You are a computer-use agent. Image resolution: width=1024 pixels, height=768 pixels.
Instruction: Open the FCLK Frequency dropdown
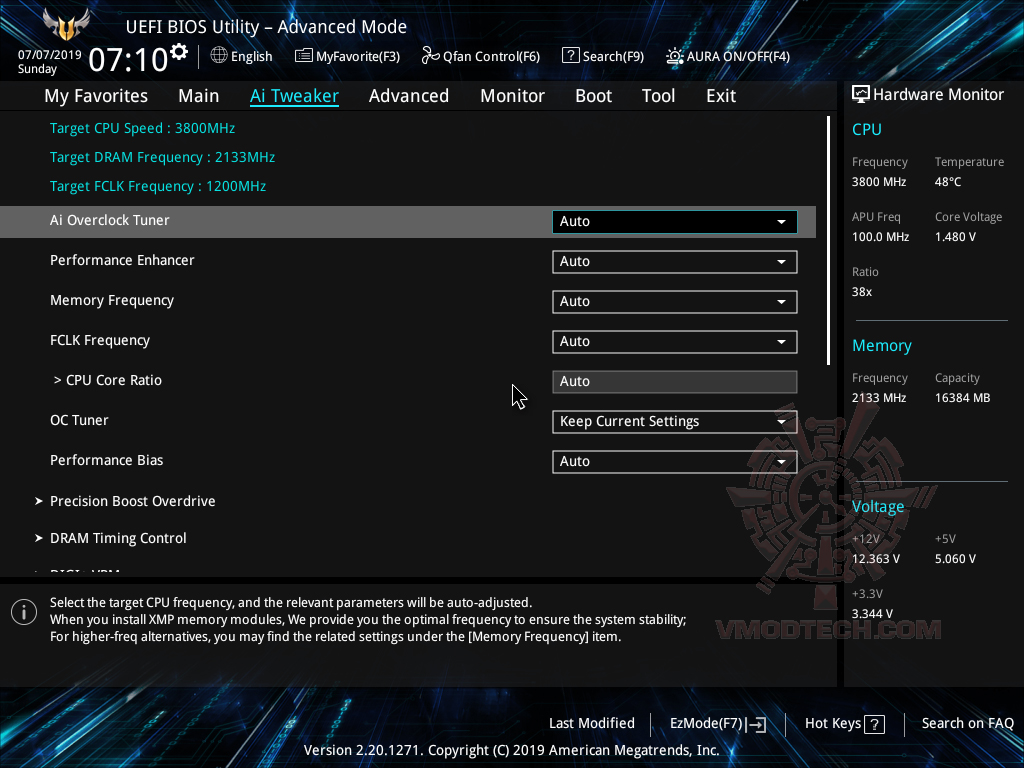tap(675, 342)
